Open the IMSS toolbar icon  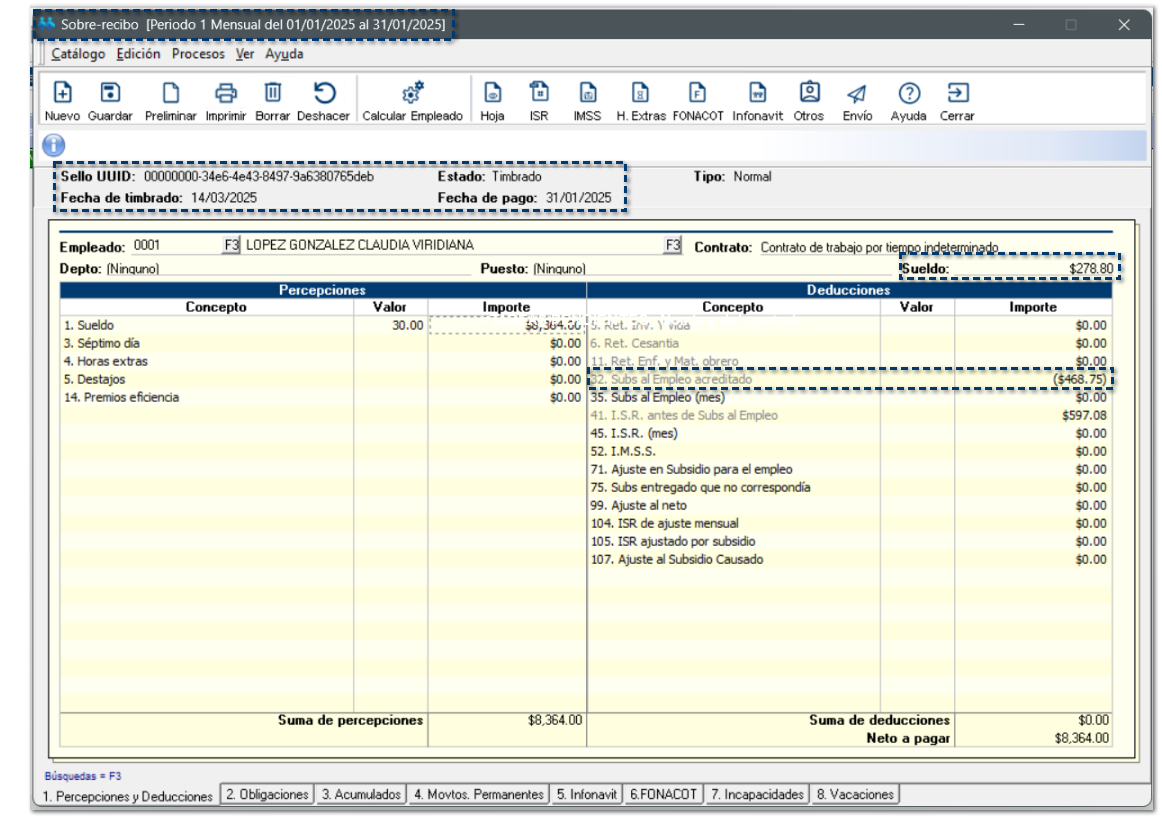[587, 94]
